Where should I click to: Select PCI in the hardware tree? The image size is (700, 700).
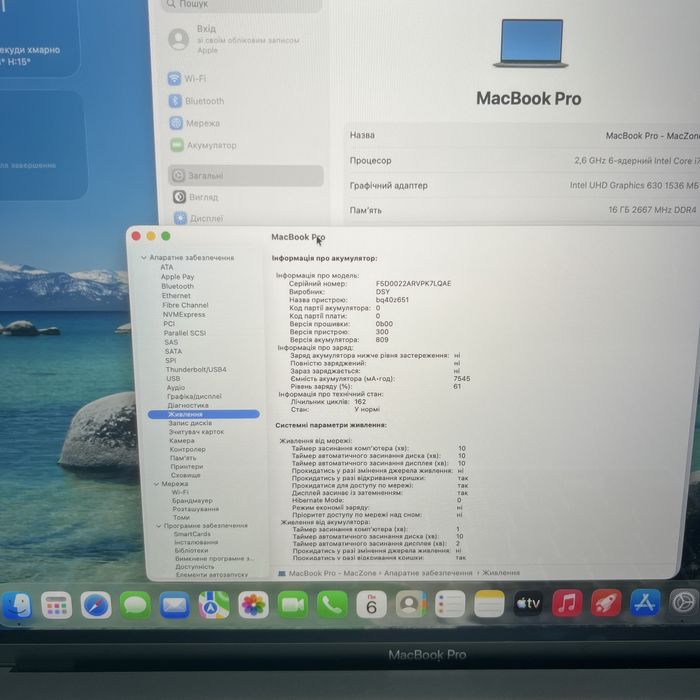click(169, 324)
